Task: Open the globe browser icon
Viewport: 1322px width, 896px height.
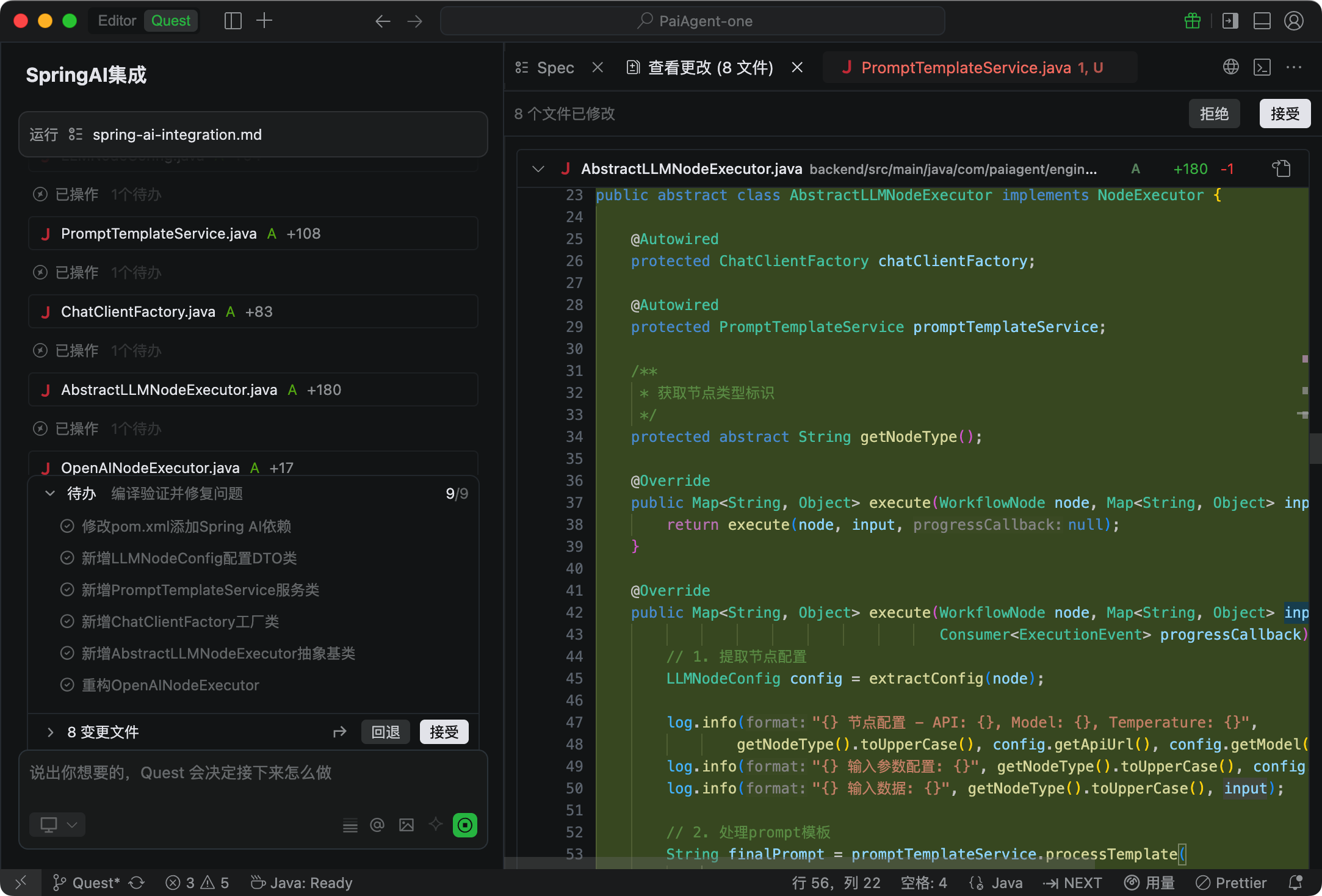Action: [1230, 67]
